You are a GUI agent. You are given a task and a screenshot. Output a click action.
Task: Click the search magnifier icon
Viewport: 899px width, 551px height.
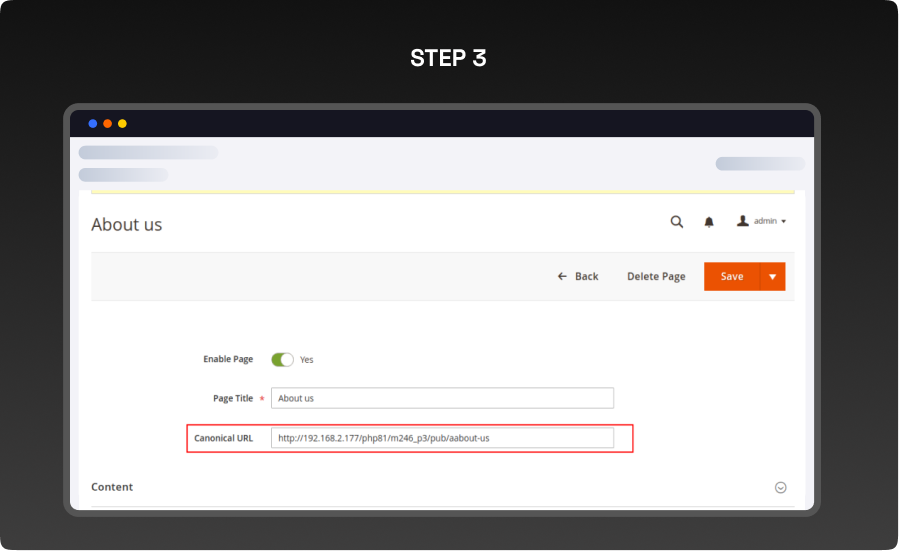pos(677,221)
